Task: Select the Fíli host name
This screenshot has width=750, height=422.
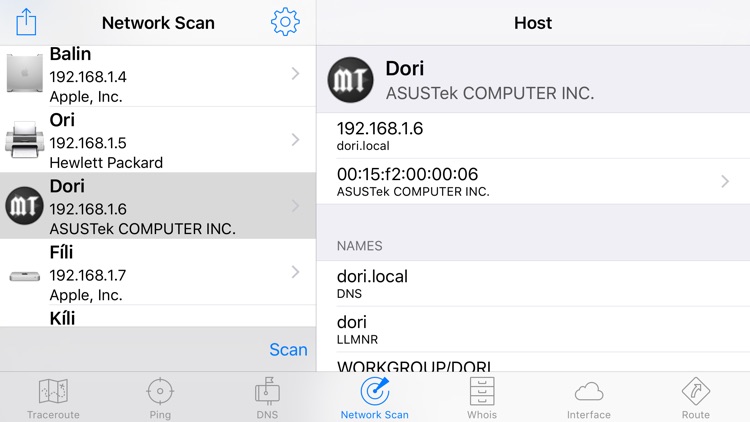Action: (x=61, y=252)
